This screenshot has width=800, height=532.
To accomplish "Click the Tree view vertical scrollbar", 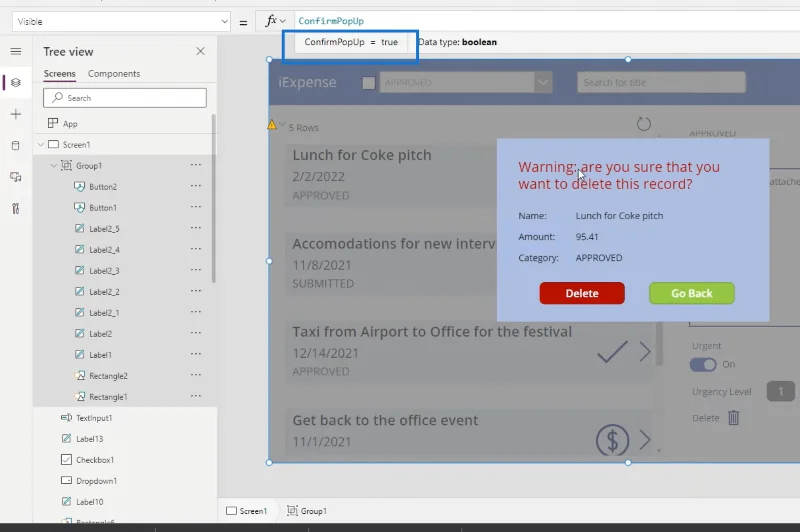I will (x=214, y=198).
